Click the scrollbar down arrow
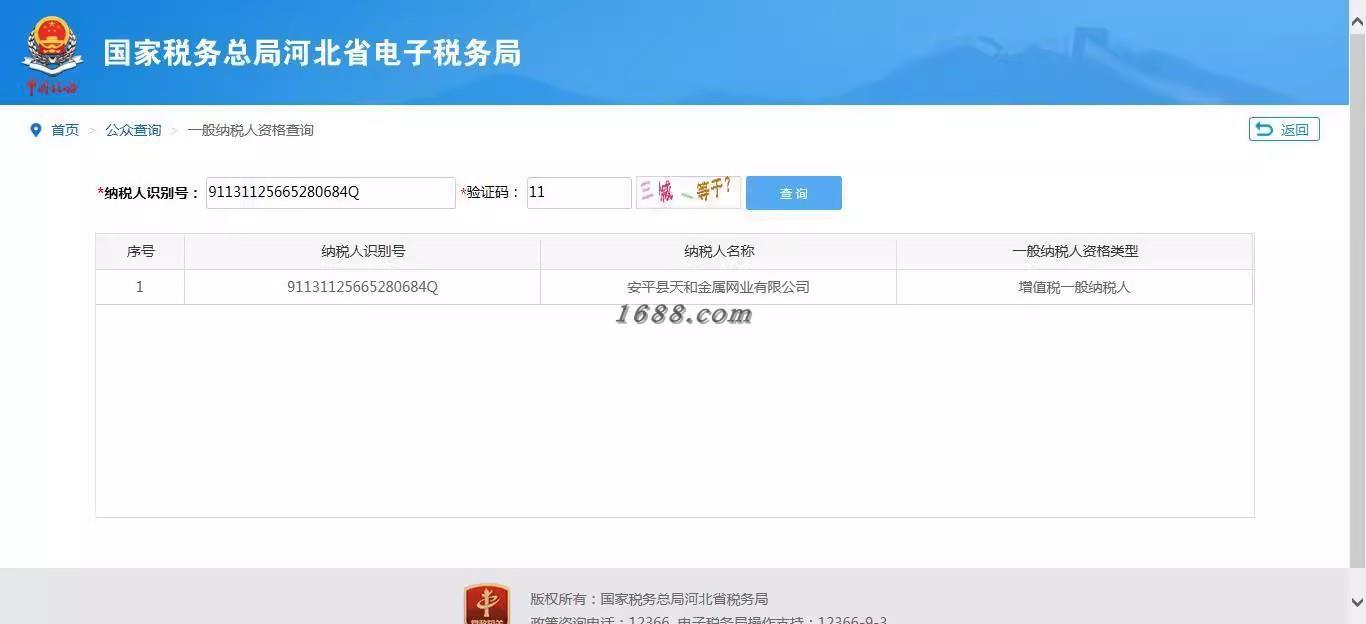Image resolution: width=1366 pixels, height=624 pixels. click(x=1357, y=602)
